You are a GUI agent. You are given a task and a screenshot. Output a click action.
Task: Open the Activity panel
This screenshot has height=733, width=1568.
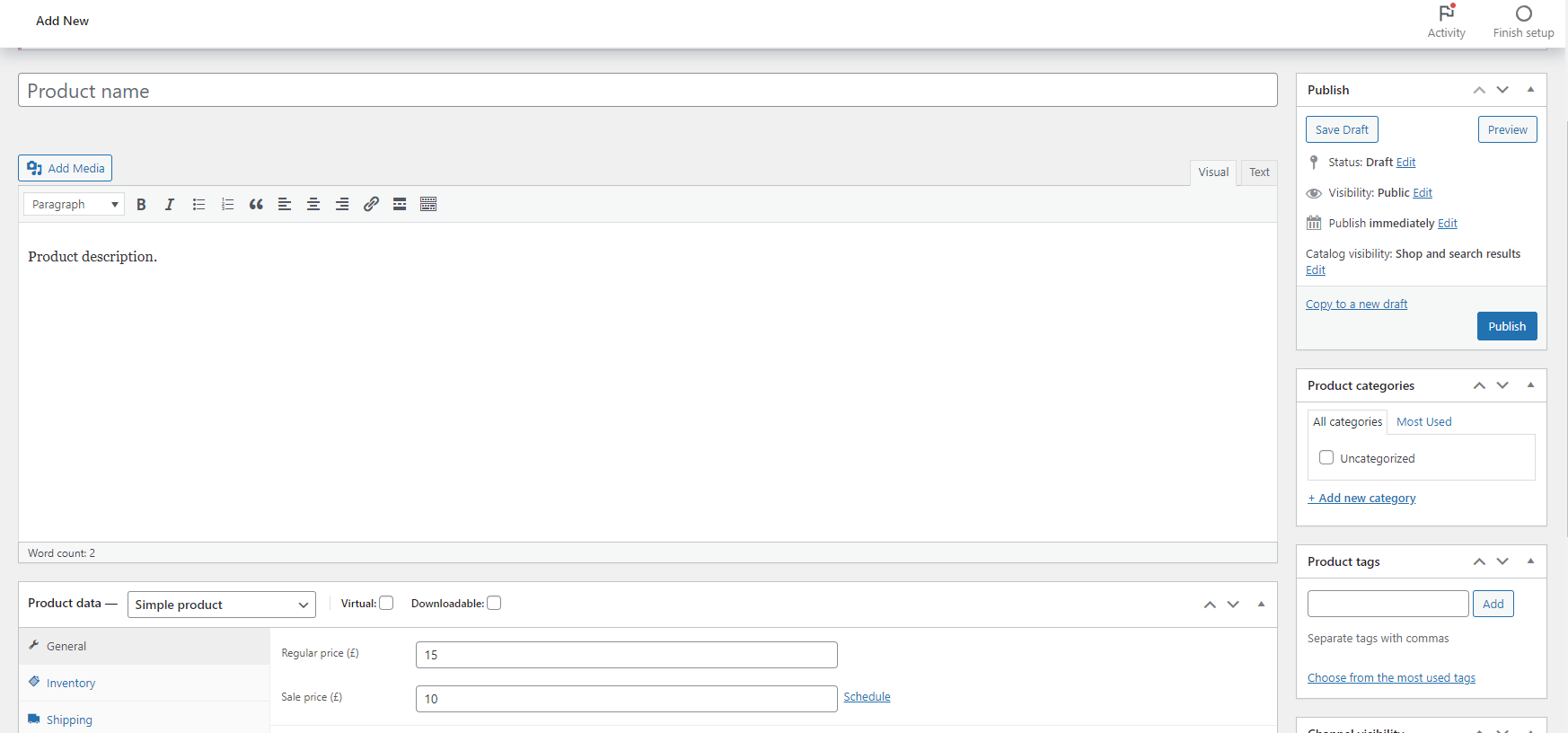1447,22
